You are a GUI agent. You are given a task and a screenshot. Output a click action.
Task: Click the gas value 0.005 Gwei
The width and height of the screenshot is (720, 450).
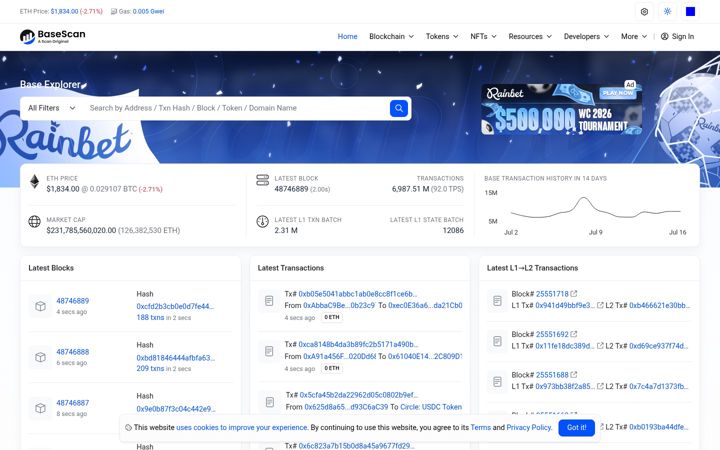tap(148, 11)
